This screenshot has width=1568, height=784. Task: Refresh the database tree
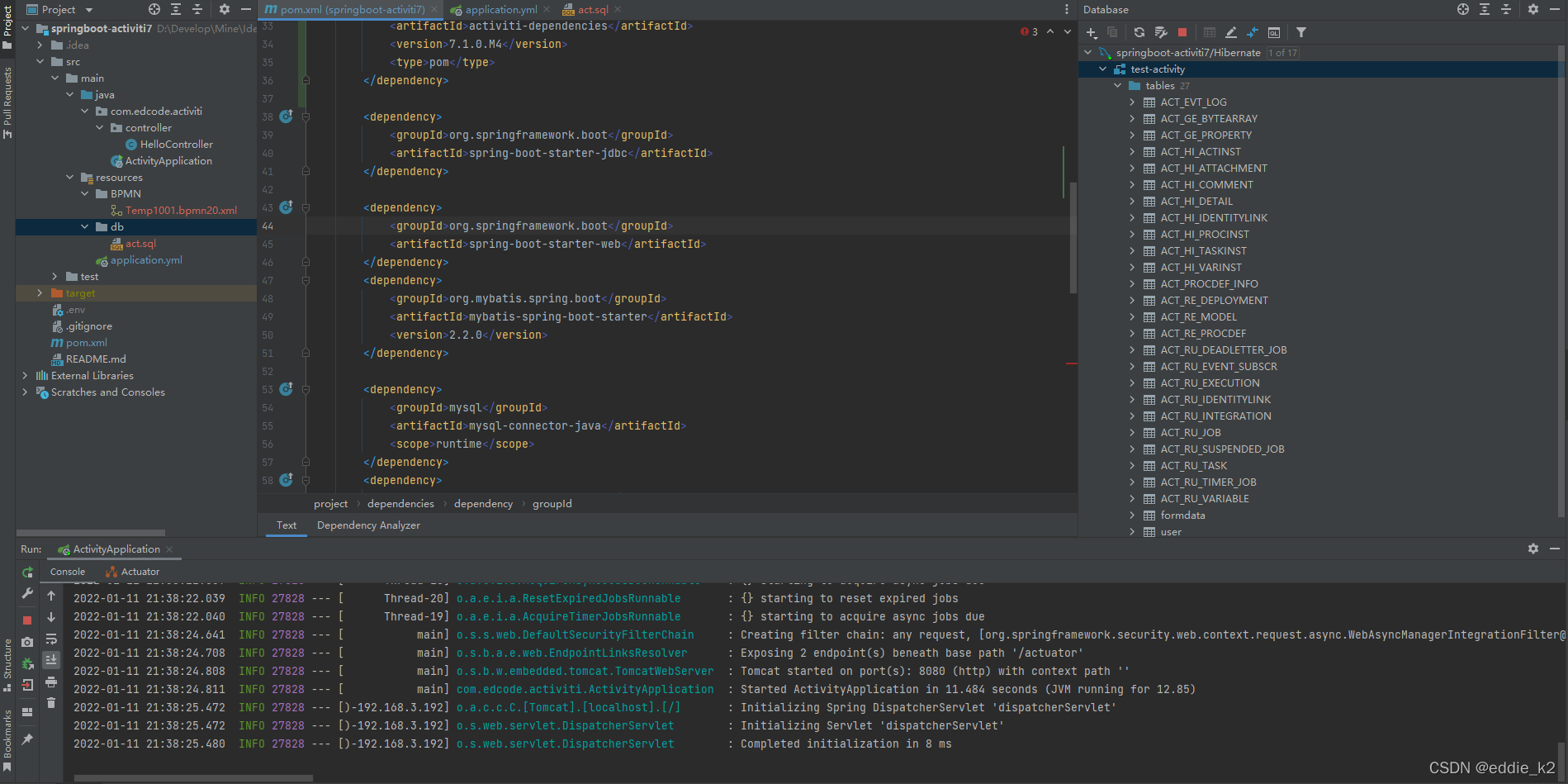(x=1139, y=32)
